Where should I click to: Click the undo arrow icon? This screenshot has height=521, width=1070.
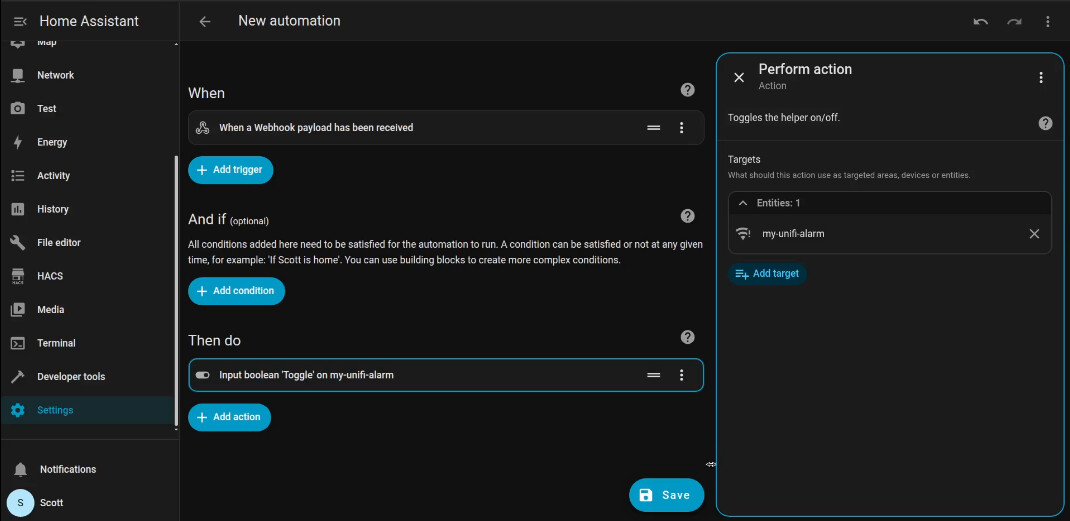[980, 21]
